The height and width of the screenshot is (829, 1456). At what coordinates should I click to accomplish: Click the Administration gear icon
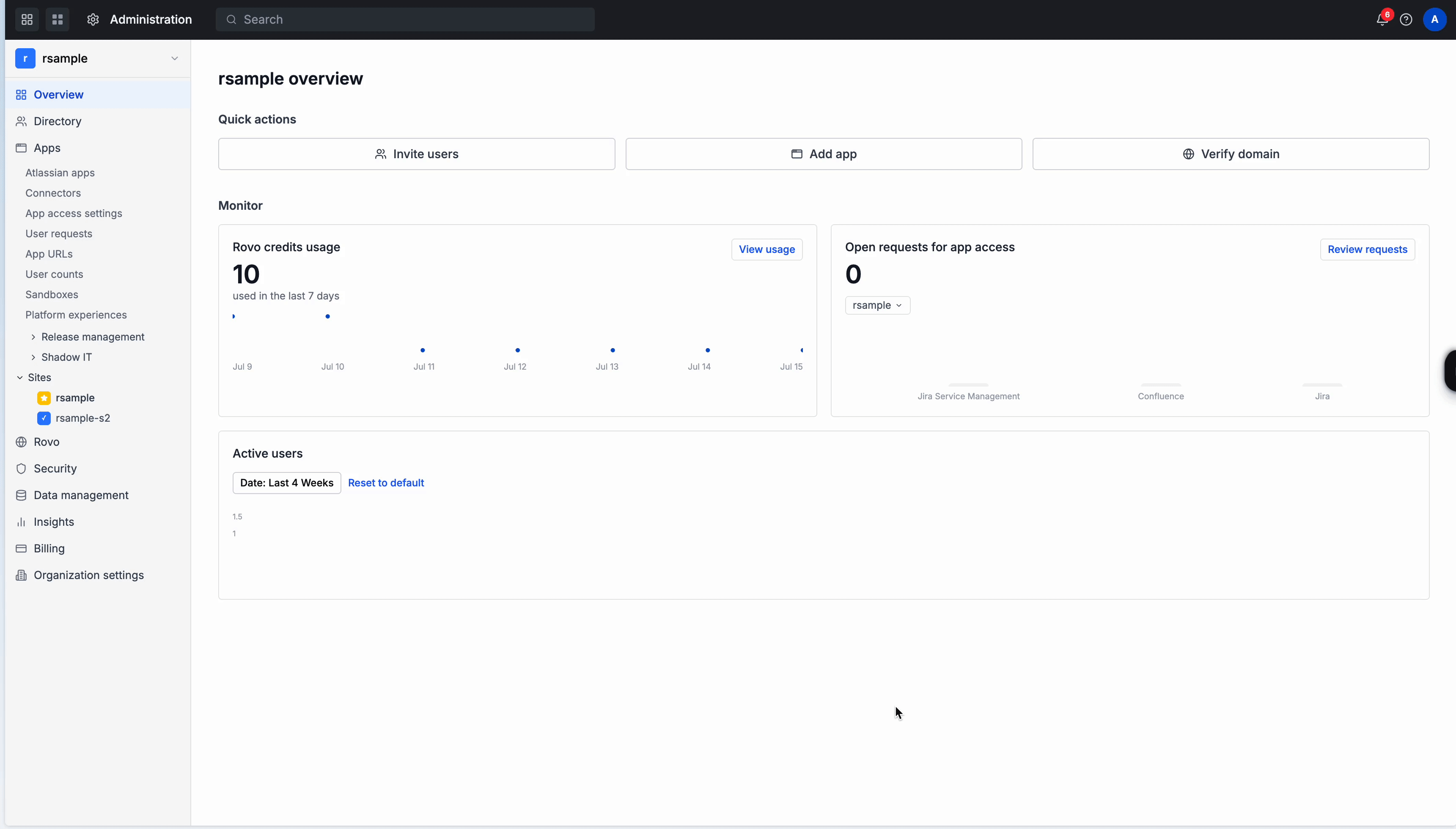click(93, 19)
